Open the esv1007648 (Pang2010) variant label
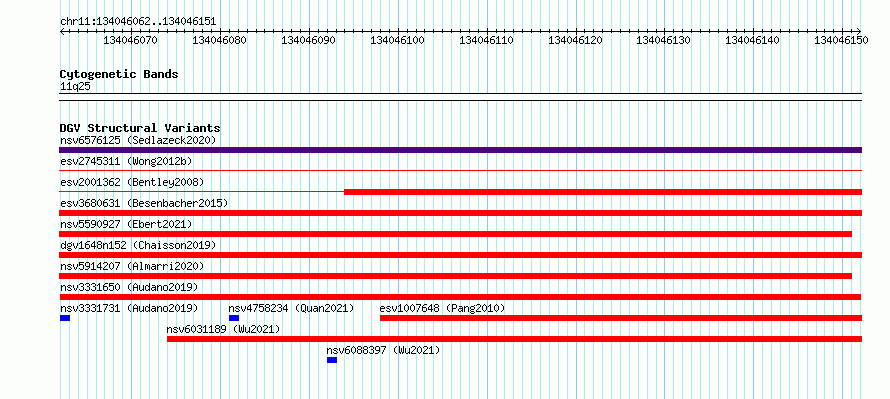Image resolution: width=890 pixels, height=399 pixels. 442,308
